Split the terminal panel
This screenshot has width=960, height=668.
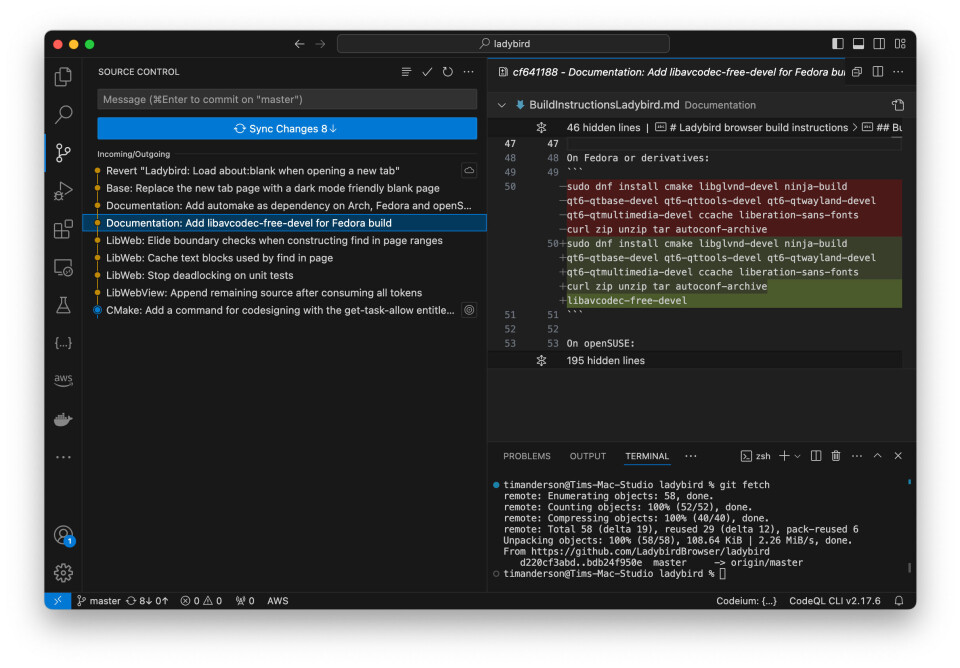coord(816,456)
